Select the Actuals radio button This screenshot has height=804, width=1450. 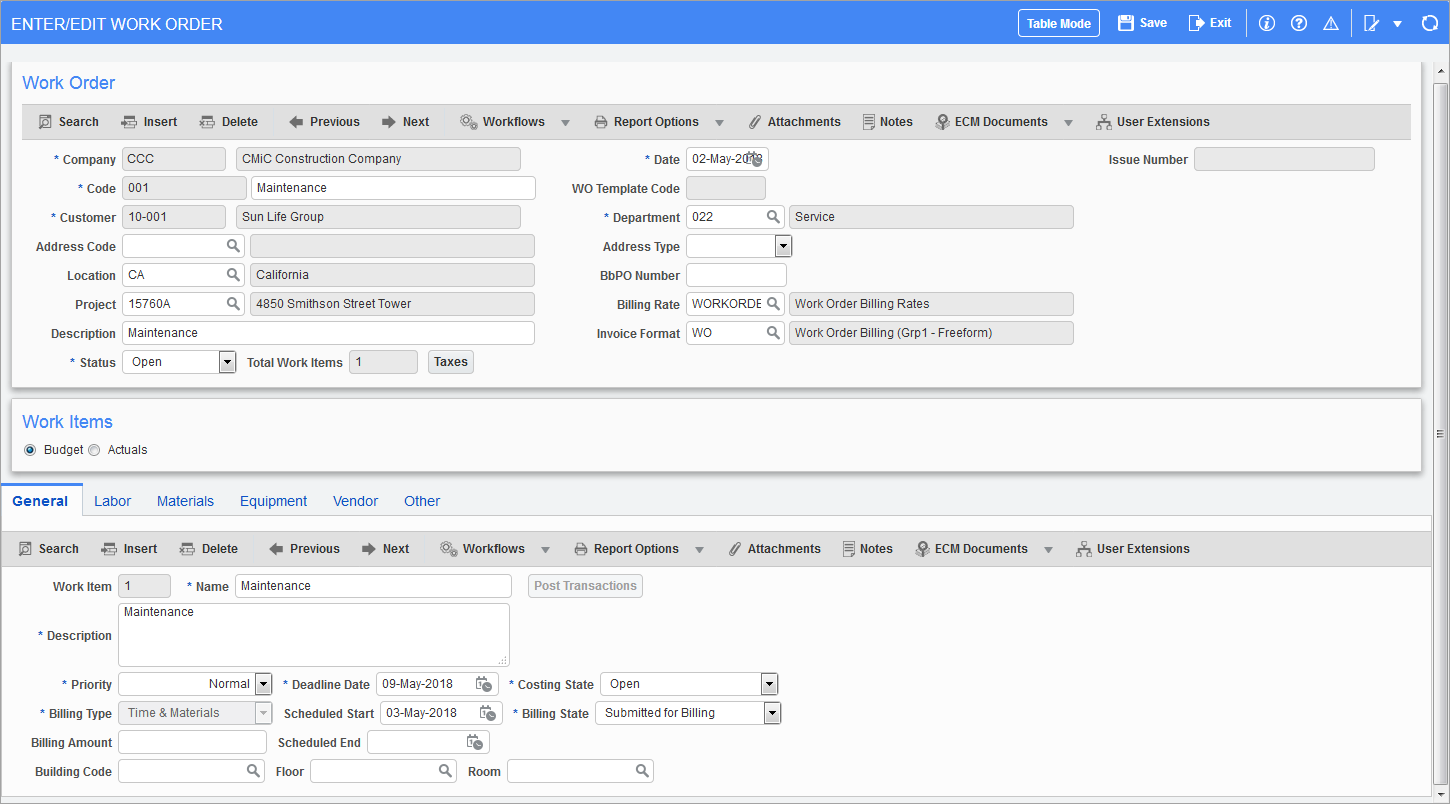click(94, 449)
